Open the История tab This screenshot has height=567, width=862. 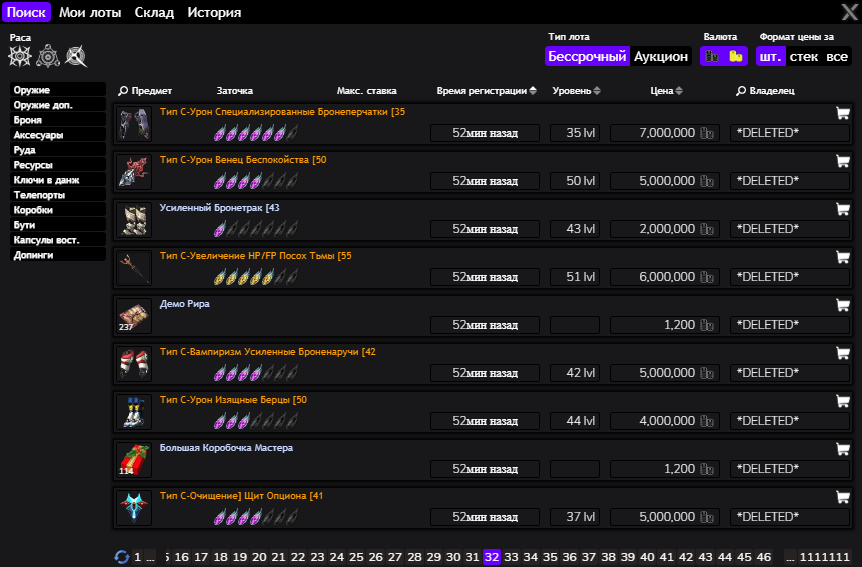214,12
